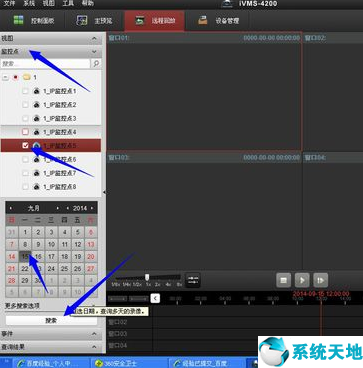Screen dimensions: 363x368
Task: Go to next year after 2014
Action: (x=92, y=208)
